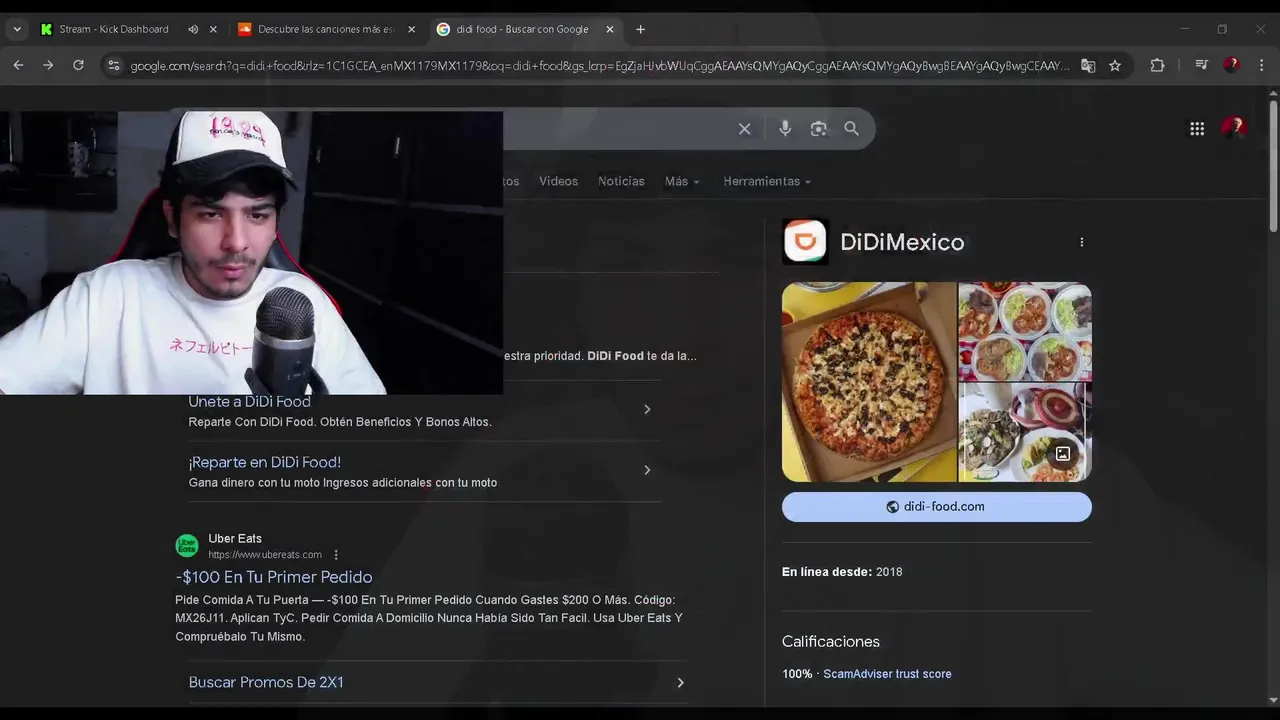This screenshot has height=720, width=1280.
Task: Bookmark this page with the star icon
Action: tap(1115, 66)
